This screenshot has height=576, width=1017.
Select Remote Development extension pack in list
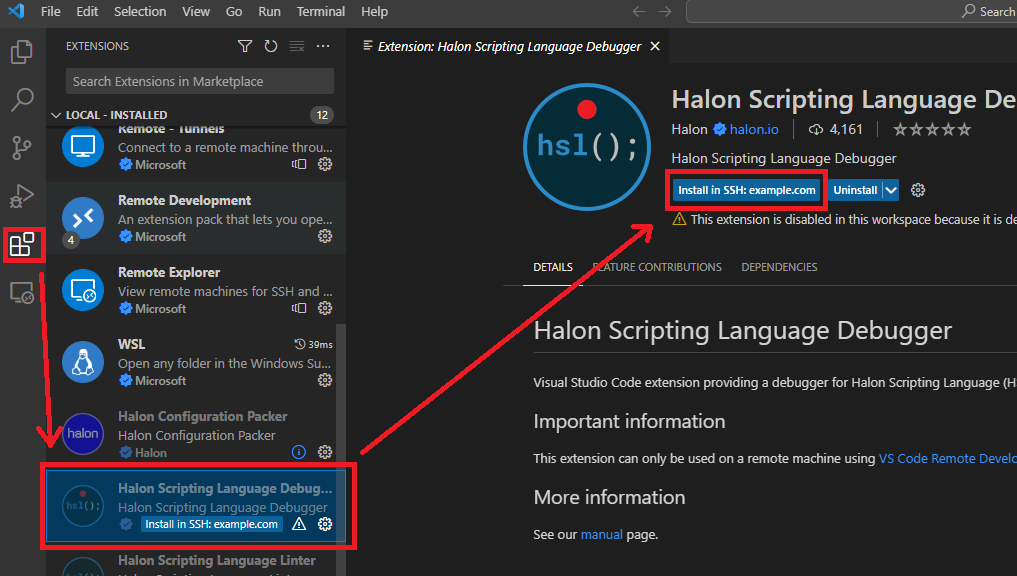point(196,218)
